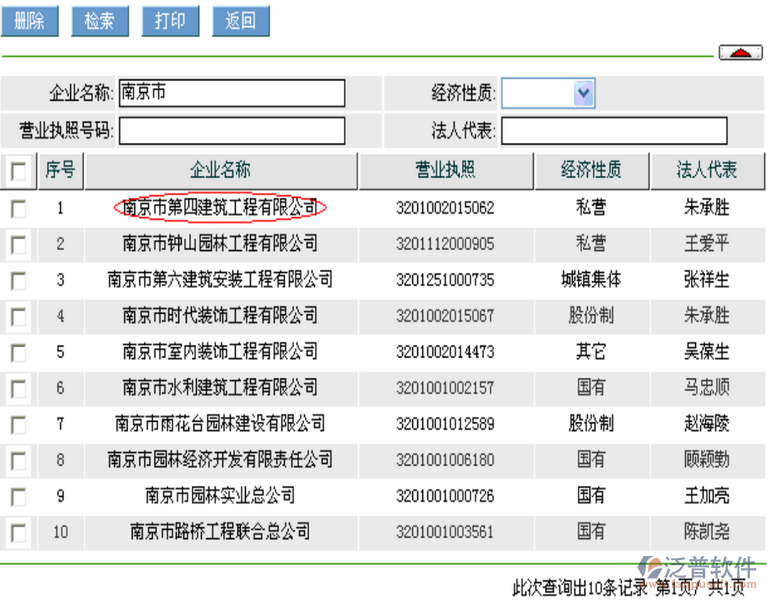767x600 pixels.
Task: Click the 删除 button
Action: point(29,21)
